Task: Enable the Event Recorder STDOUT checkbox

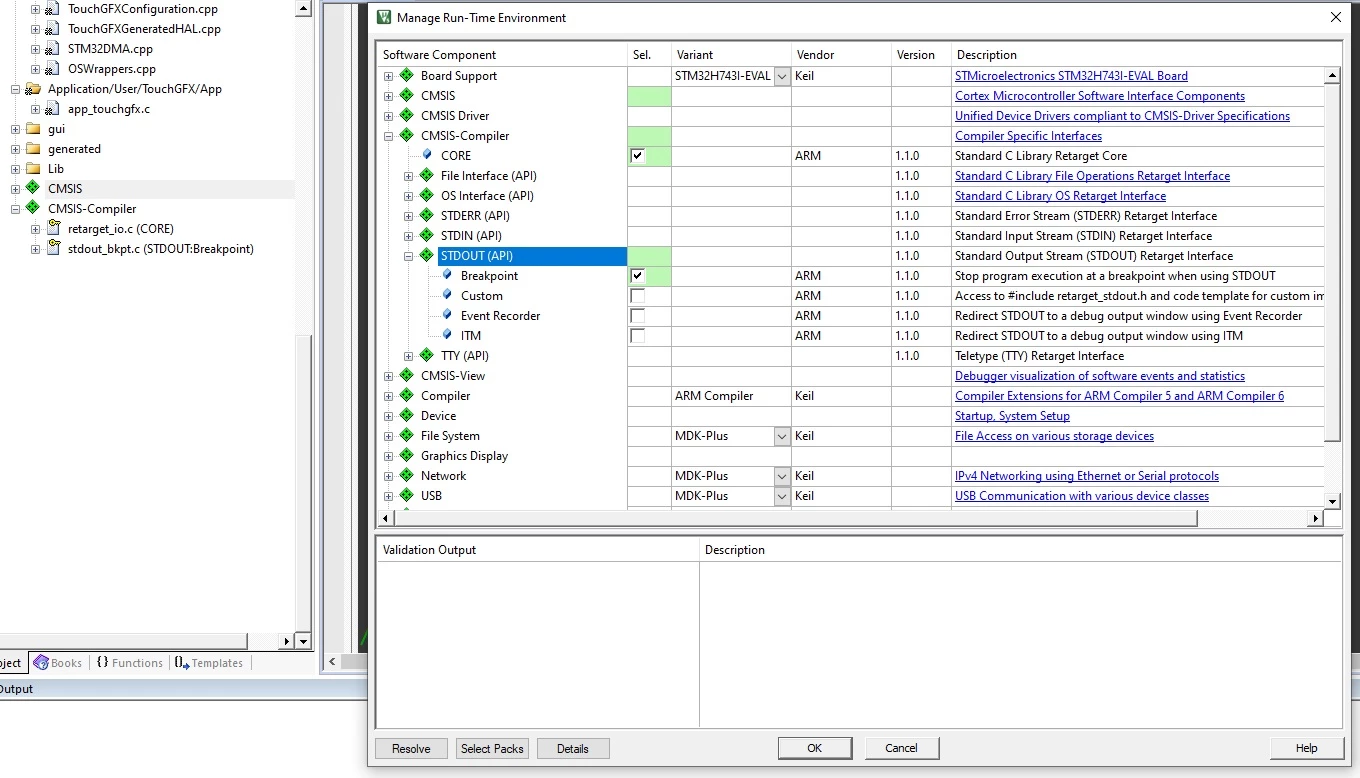Action: (637, 316)
